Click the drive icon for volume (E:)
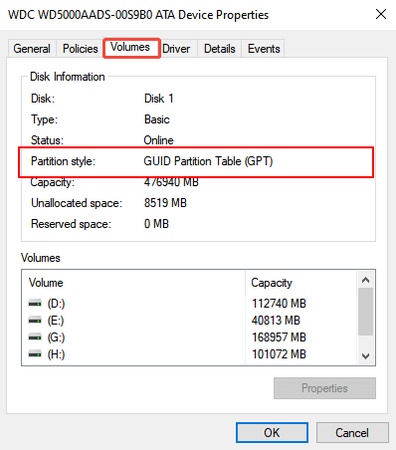396x450 pixels. click(35, 320)
